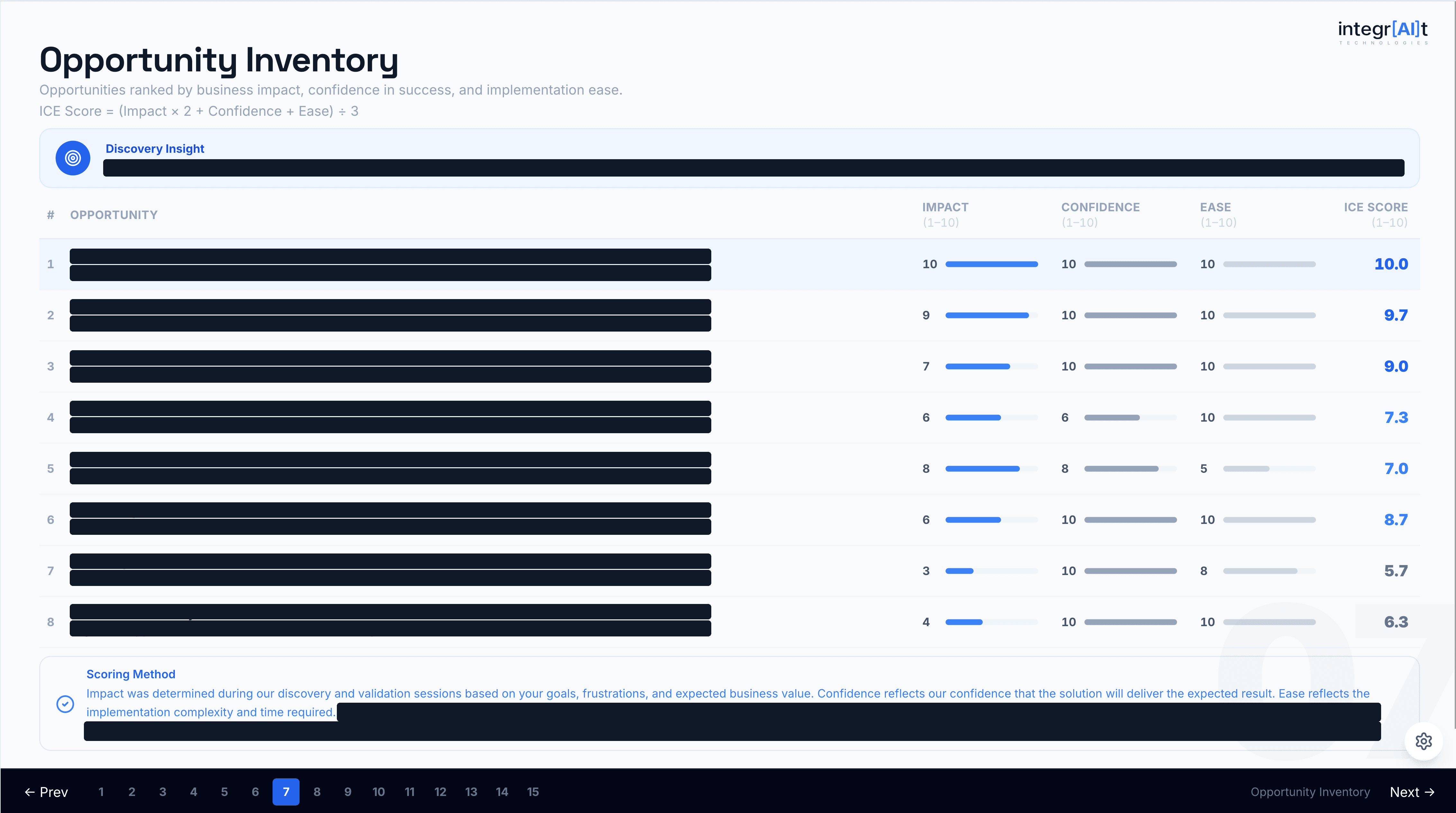Click the Scoring Method checkmark icon
Screen dimensions: 1456x813
[65, 703]
